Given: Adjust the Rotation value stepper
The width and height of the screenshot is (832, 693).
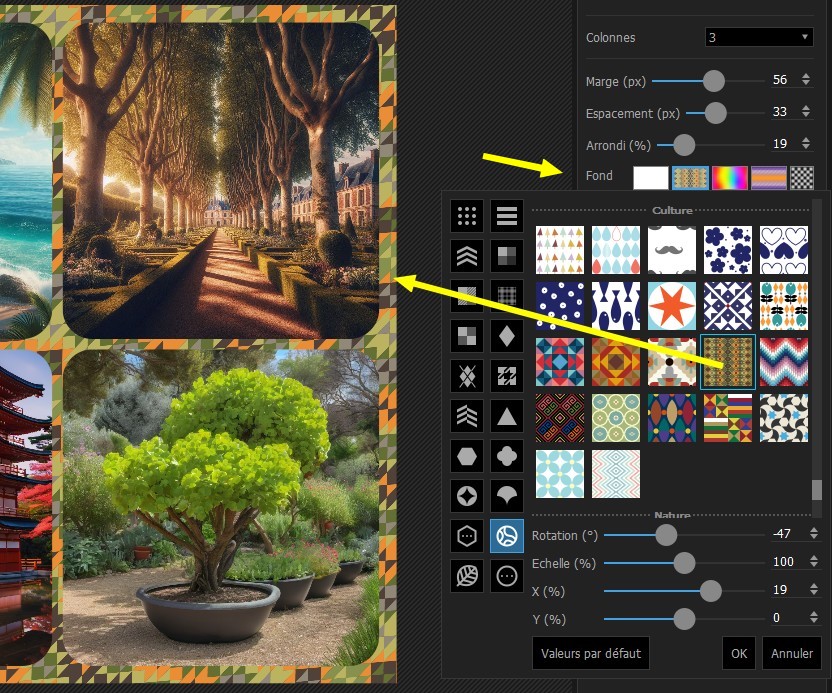Looking at the screenshot, I should point(814,533).
